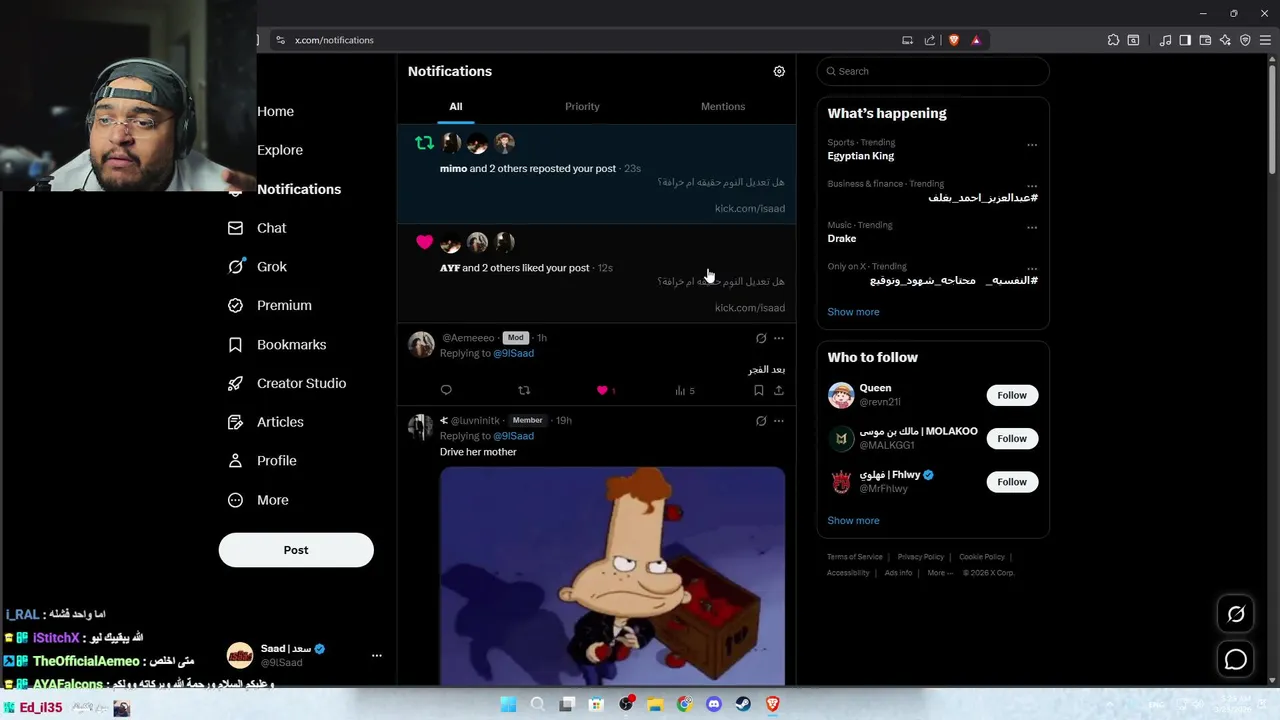Click the Articles icon in sidebar
Viewport: 1280px width, 720px height.
pyautogui.click(x=235, y=422)
